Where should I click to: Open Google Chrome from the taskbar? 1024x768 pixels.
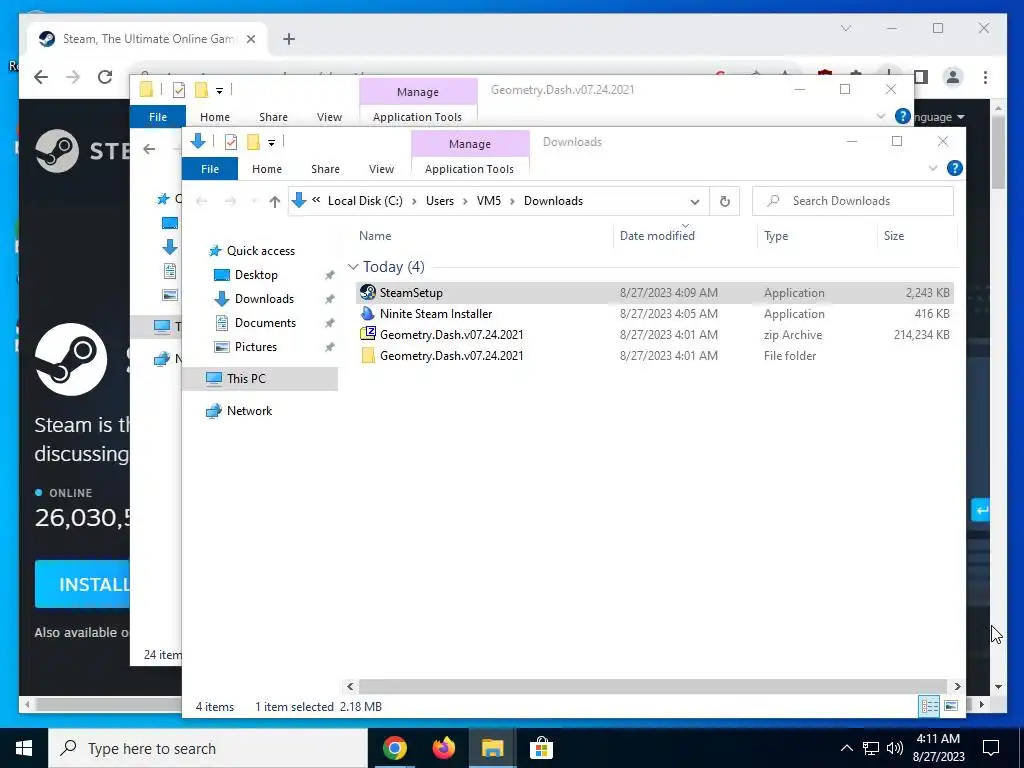point(394,748)
